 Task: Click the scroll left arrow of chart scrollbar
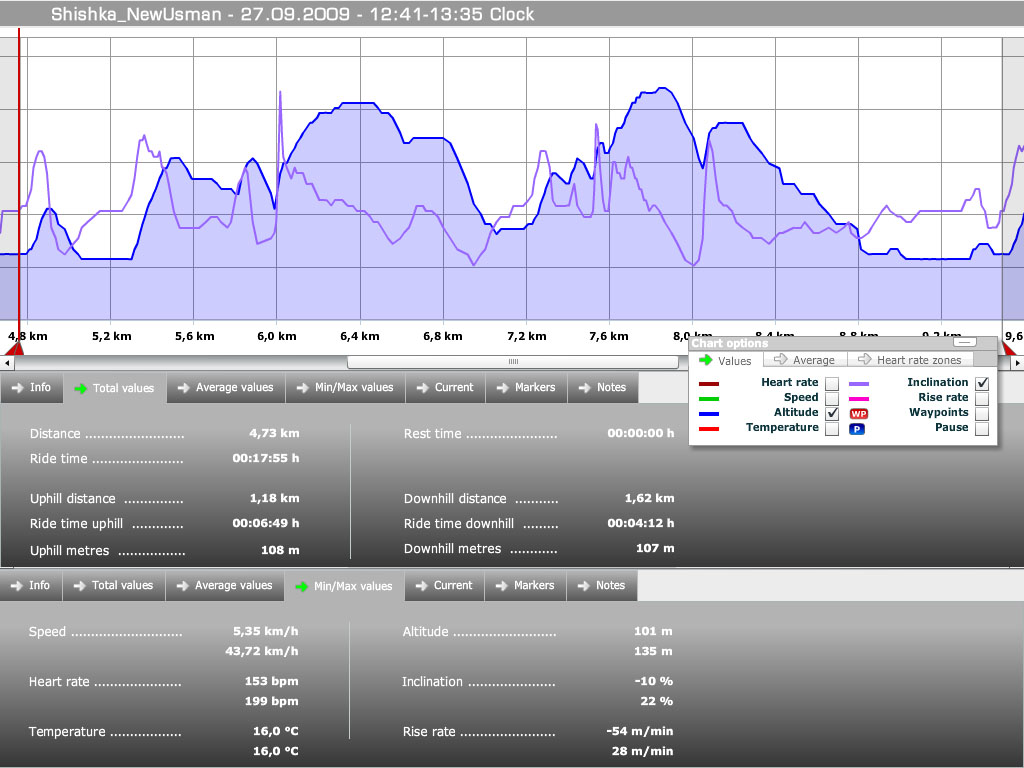click(6, 363)
